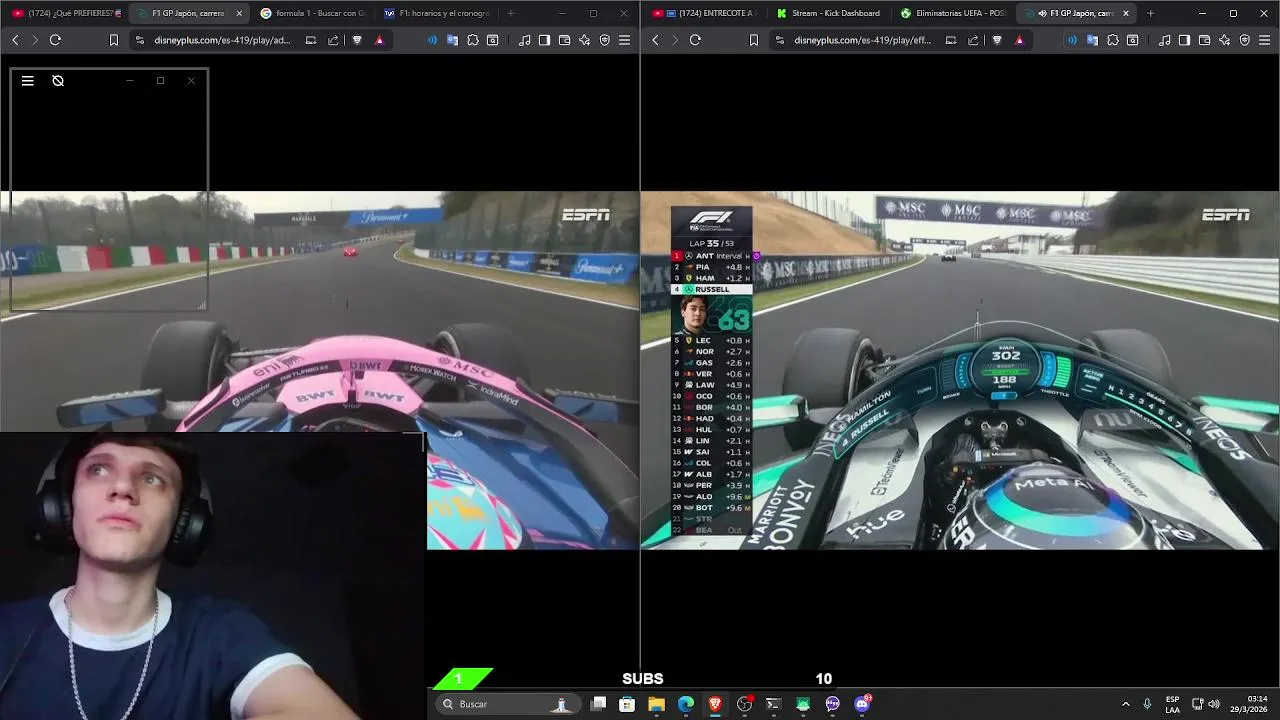Share page link icon in left address bar
The height and width of the screenshot is (720, 1280).
click(334, 40)
